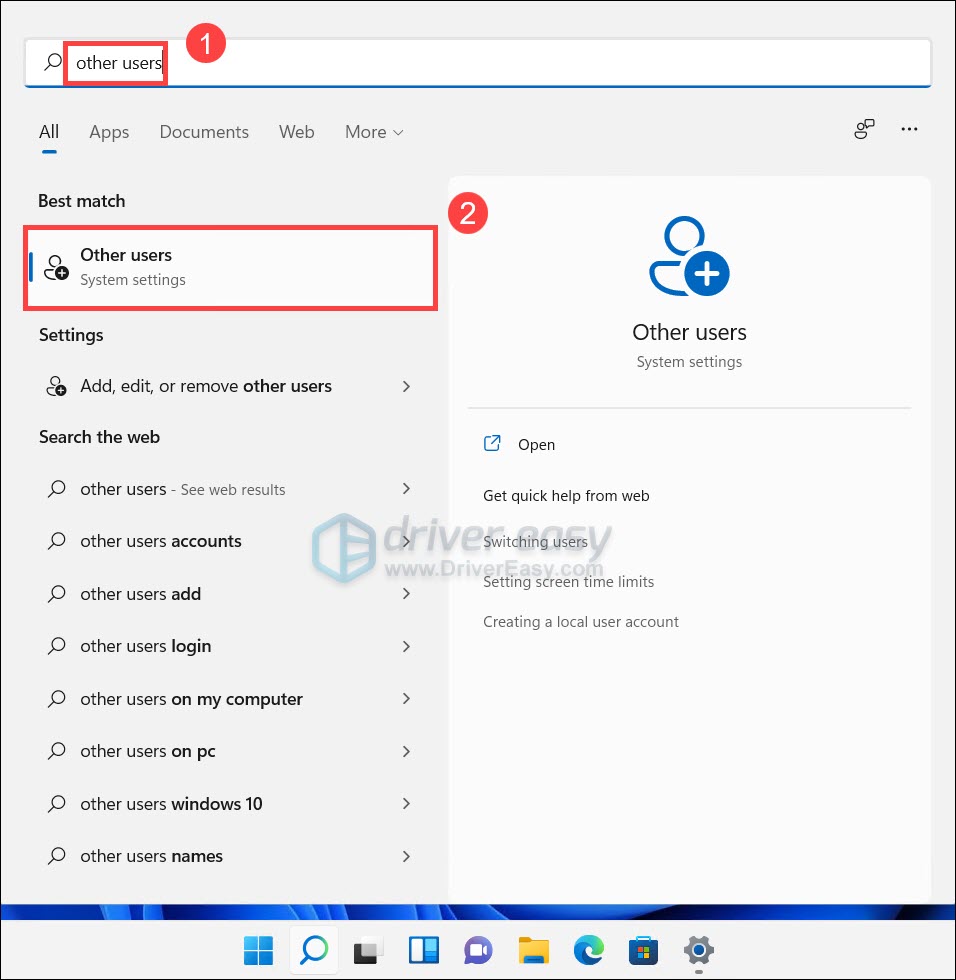This screenshot has width=956, height=980.
Task: Open Widgets from the taskbar
Action: [424, 951]
